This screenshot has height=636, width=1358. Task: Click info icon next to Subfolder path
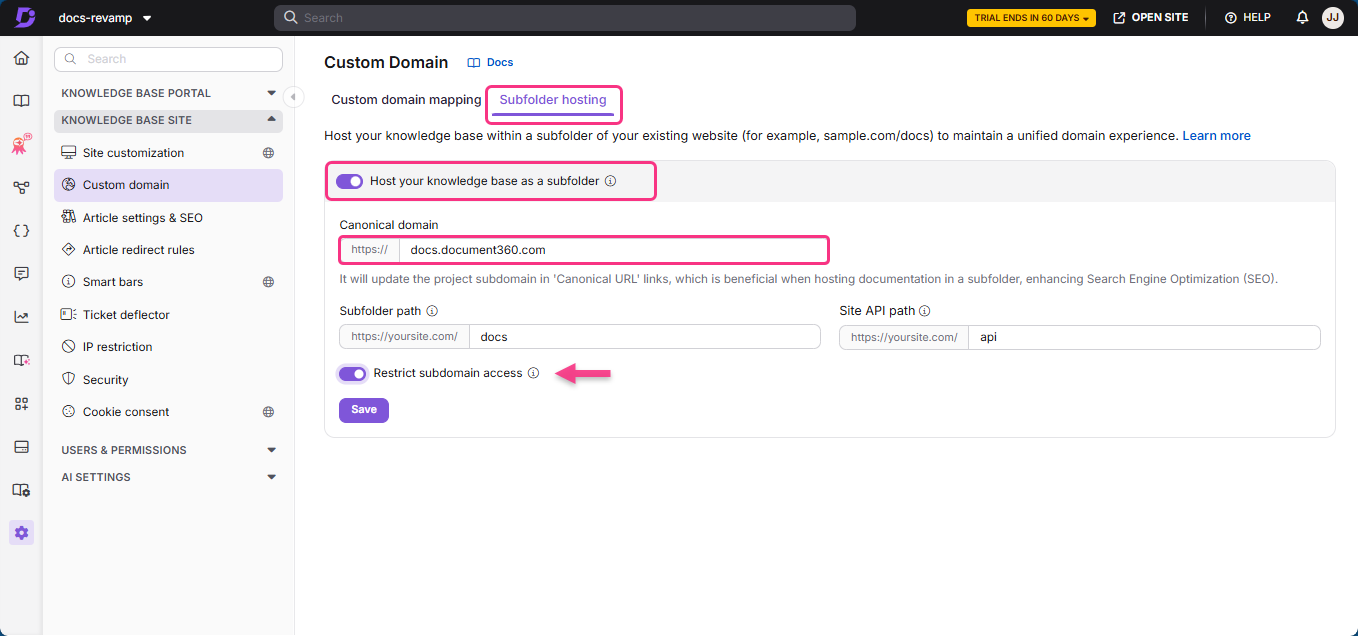pos(432,311)
